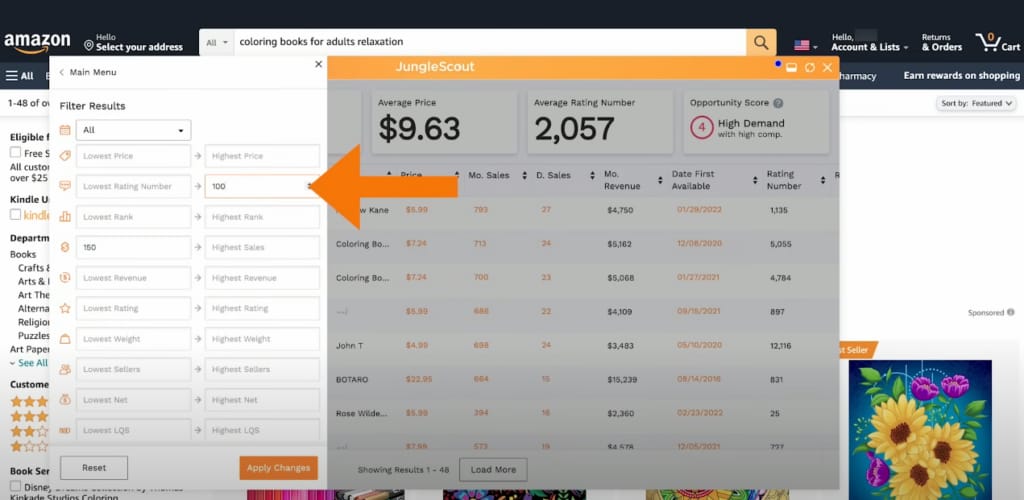Click the $15,239 revenue cell
The height and width of the screenshot is (500, 1024).
(x=621, y=379)
